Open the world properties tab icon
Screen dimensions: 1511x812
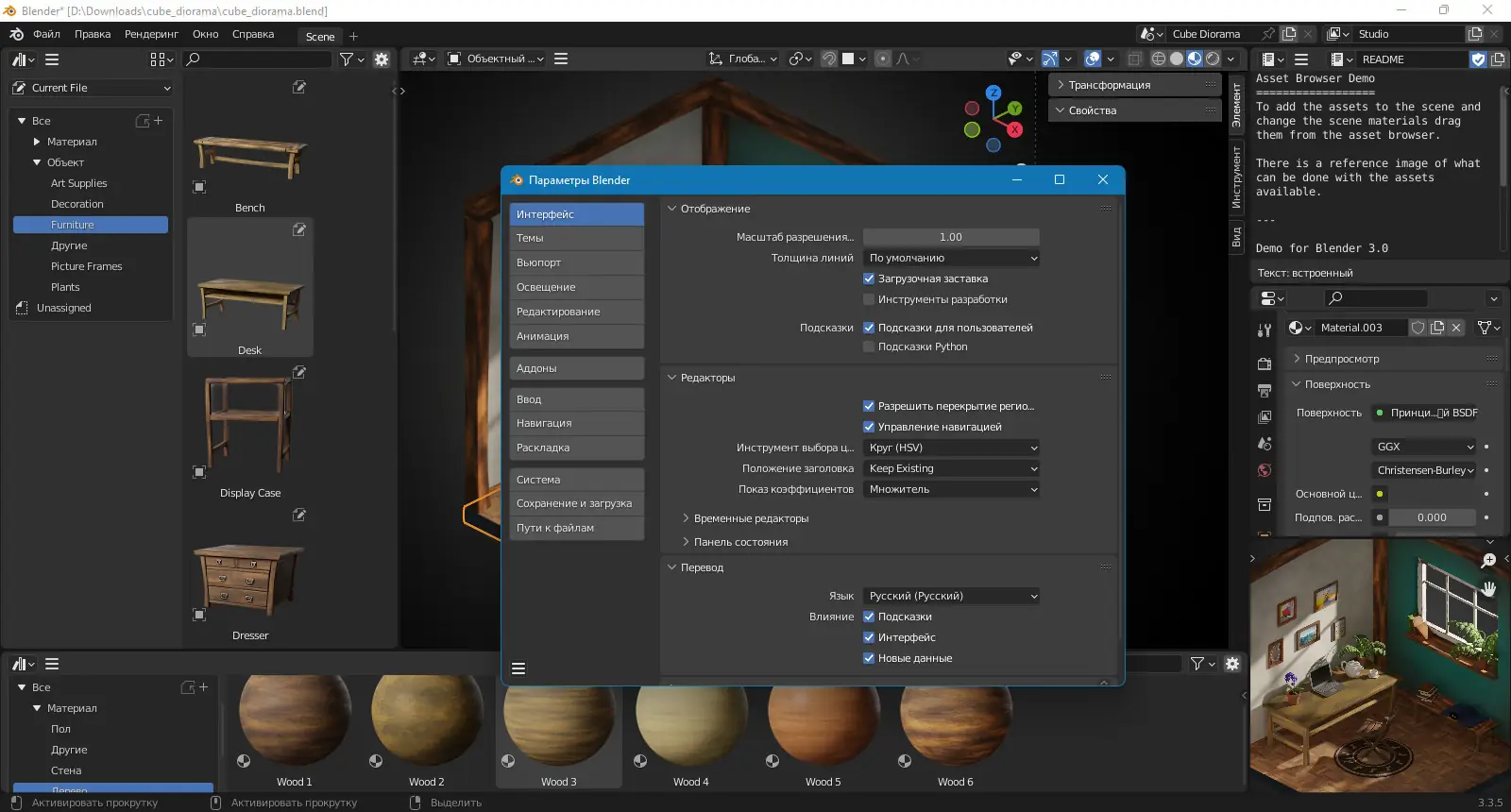[x=1265, y=470]
